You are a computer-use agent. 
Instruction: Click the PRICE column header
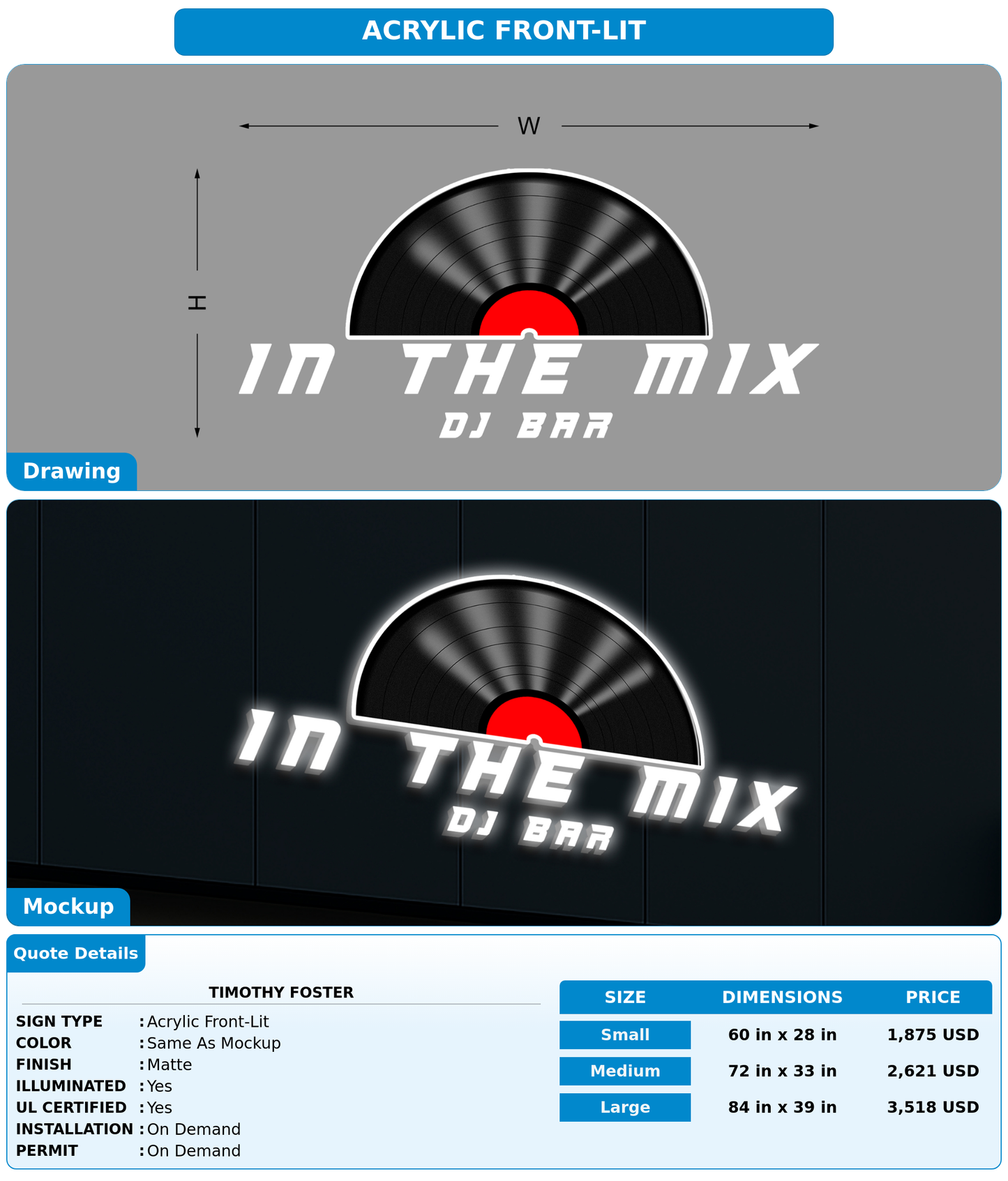[x=933, y=998]
